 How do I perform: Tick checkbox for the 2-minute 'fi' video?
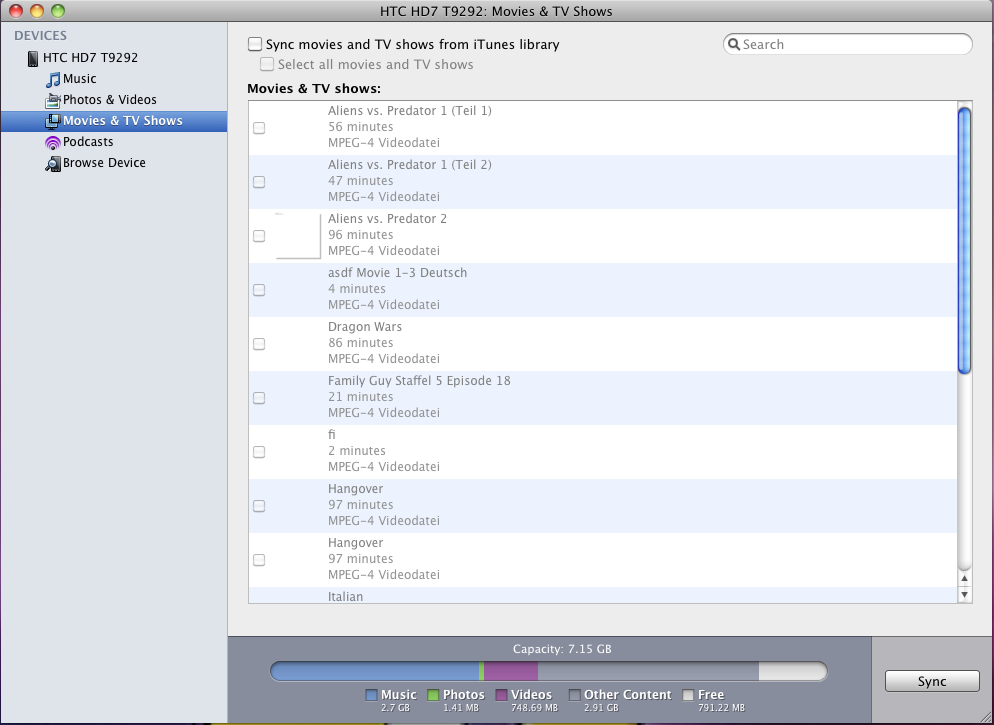pos(259,452)
